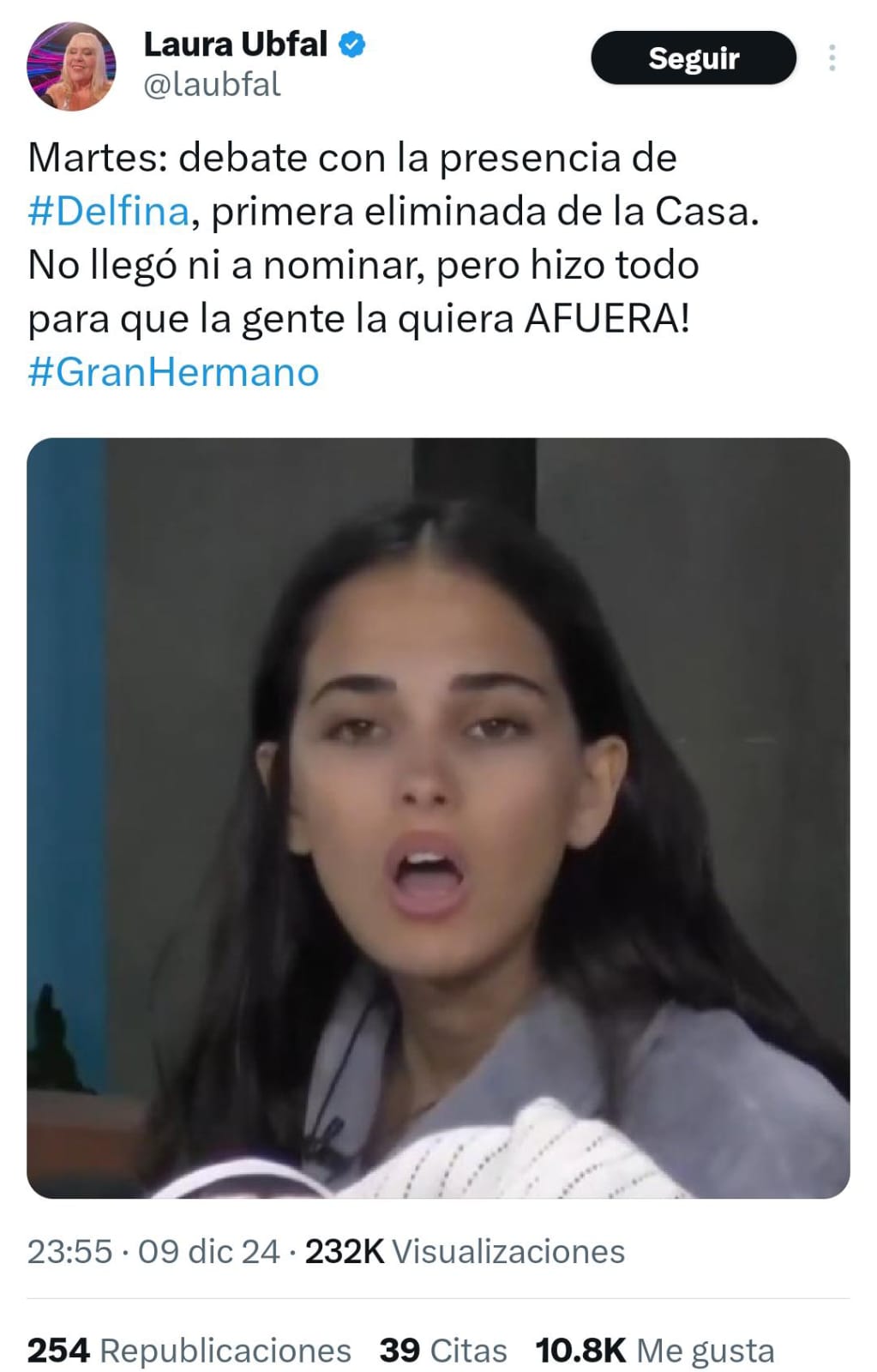Open the three-dot more options menu
The image size is (877, 1372).
832,57
